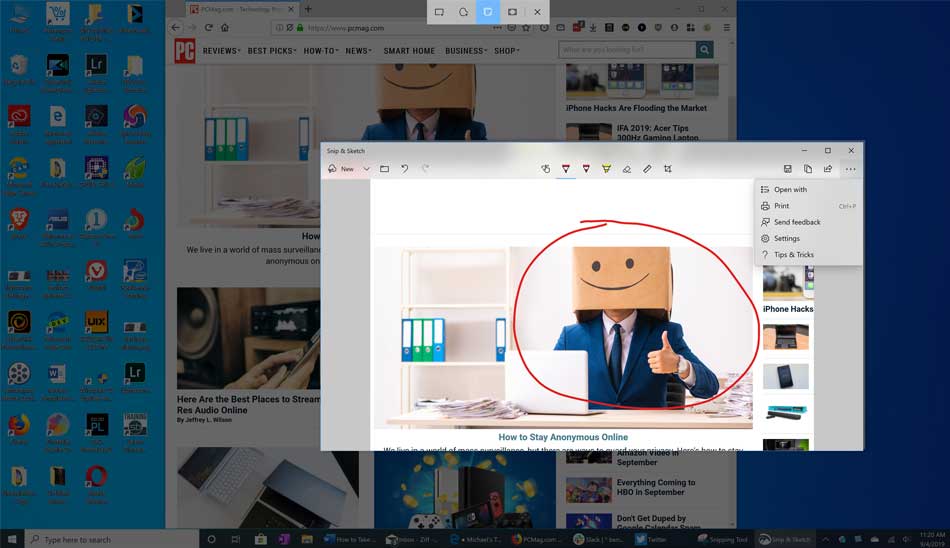This screenshot has width=950, height=548.
Task: Open the See more ellipsis menu
Action: tap(851, 169)
